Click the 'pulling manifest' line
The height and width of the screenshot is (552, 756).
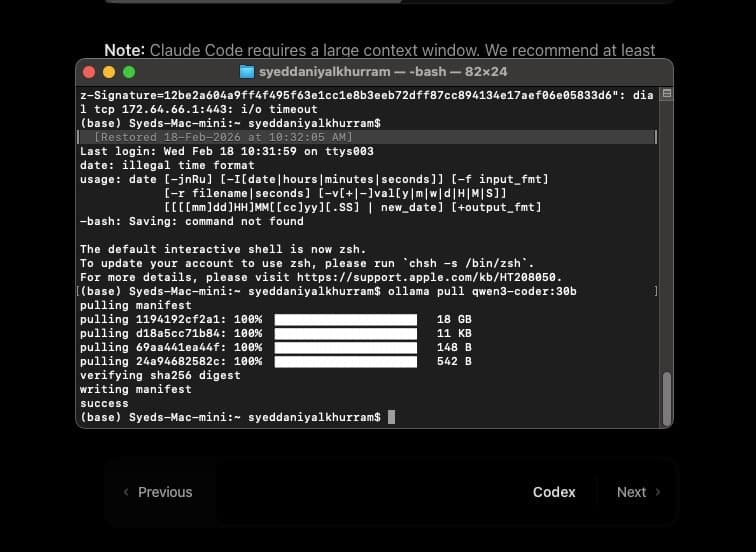pos(135,305)
